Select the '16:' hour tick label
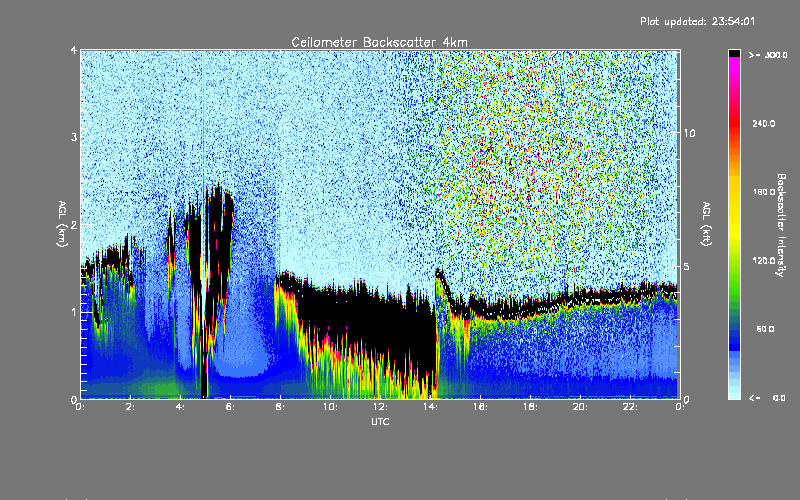The width and height of the screenshot is (800, 500). (x=480, y=407)
